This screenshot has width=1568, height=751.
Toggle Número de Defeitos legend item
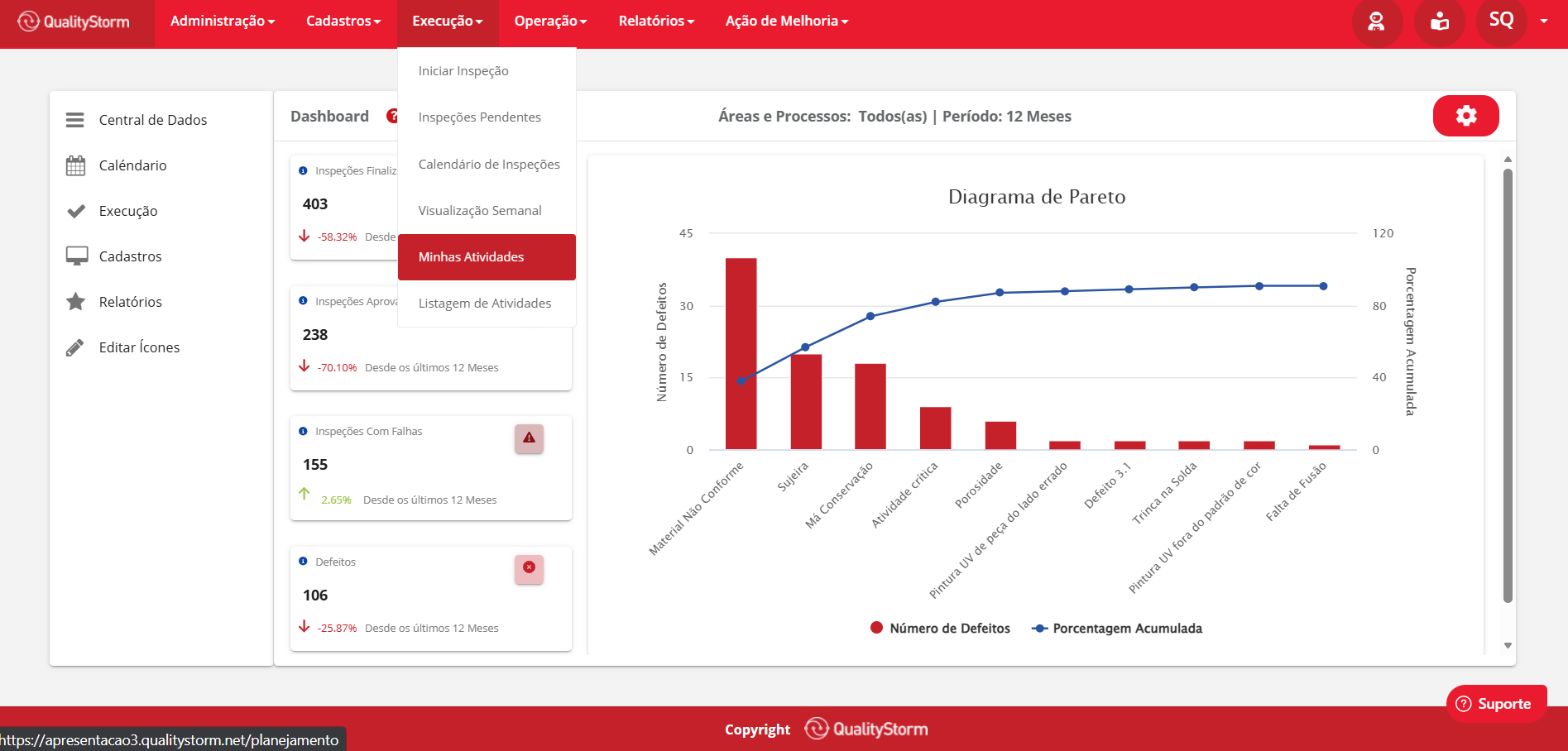[941, 629]
